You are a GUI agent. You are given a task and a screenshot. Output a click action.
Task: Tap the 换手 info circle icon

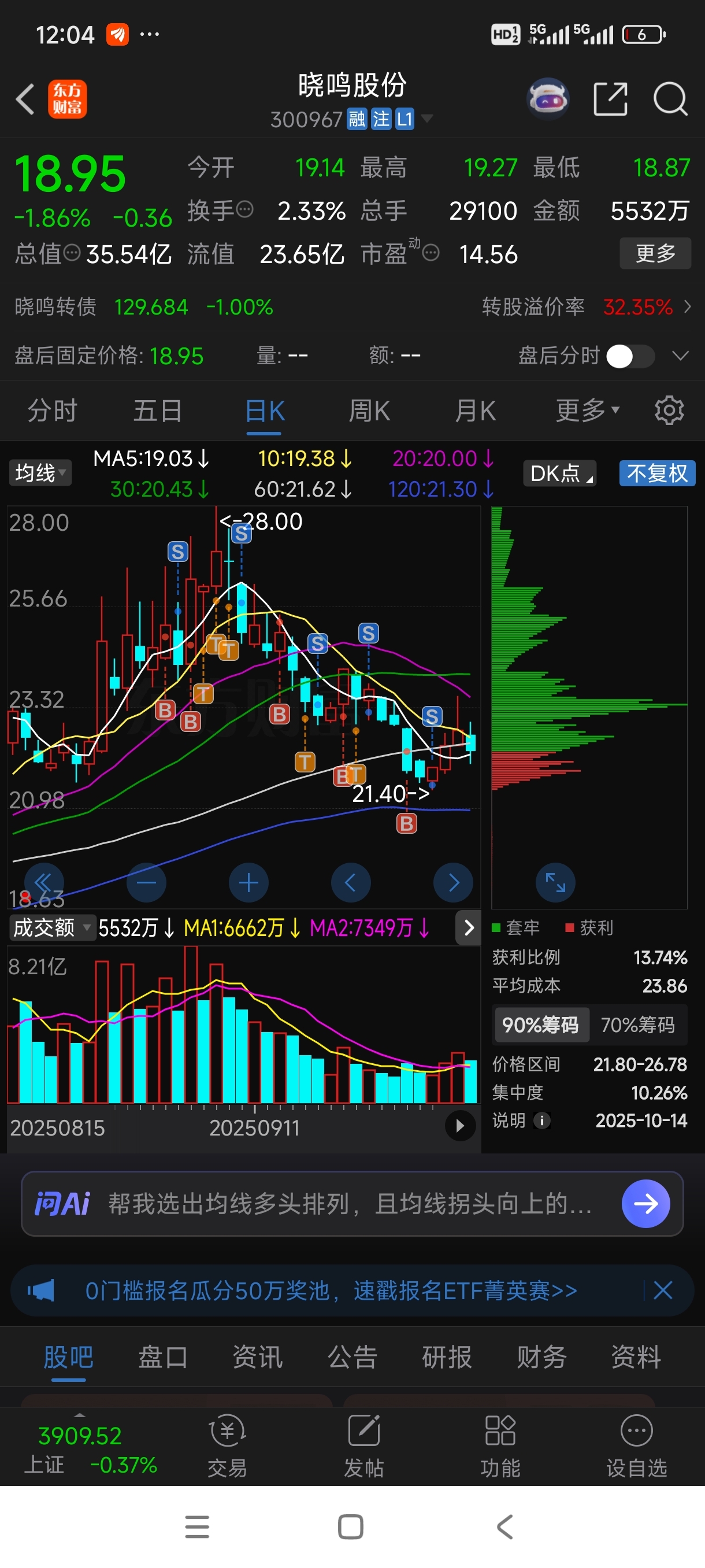[x=244, y=209]
